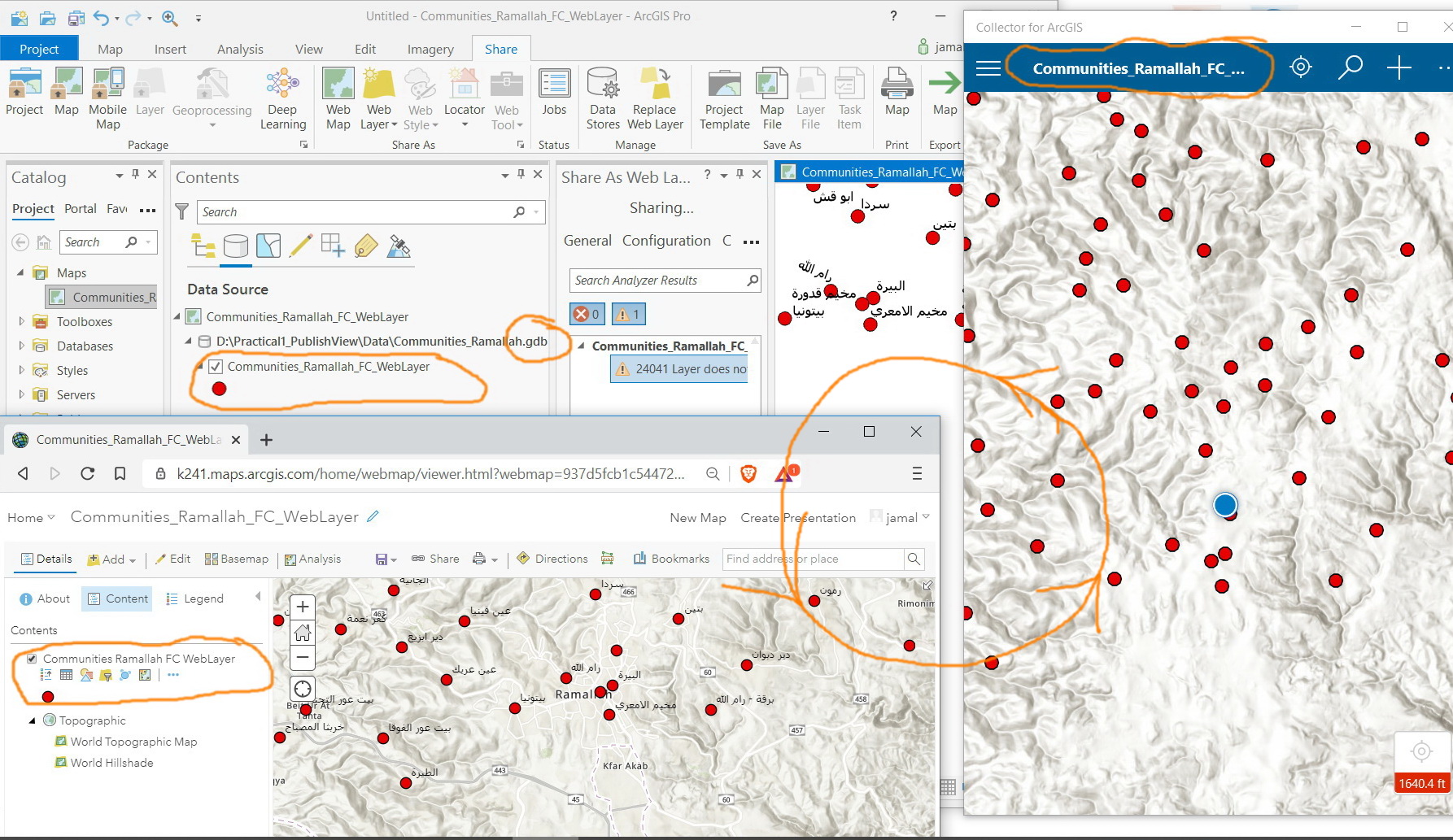Open a new browser tab
The image size is (1453, 840).
click(266, 440)
